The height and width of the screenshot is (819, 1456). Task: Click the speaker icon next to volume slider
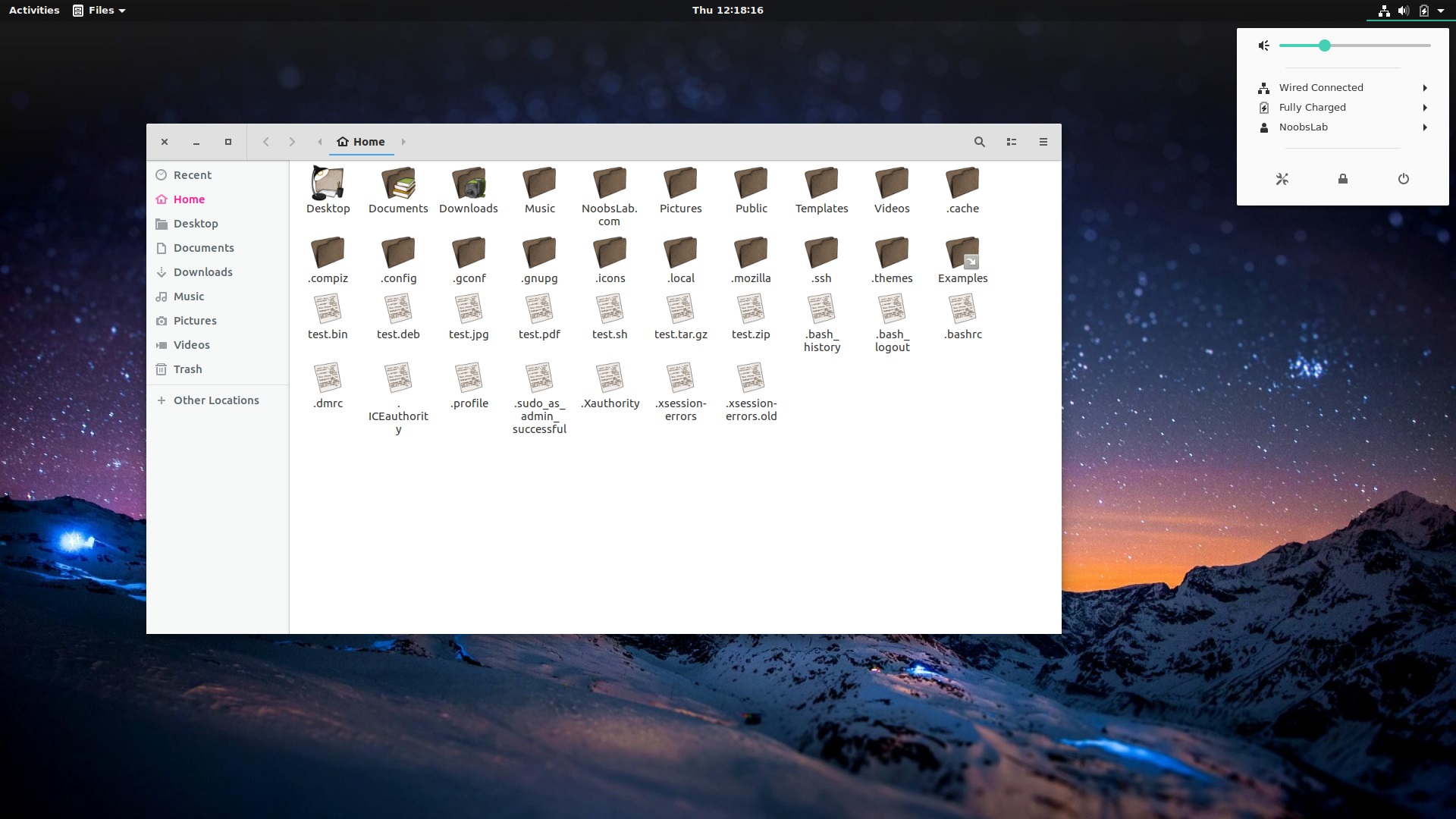[x=1263, y=45]
